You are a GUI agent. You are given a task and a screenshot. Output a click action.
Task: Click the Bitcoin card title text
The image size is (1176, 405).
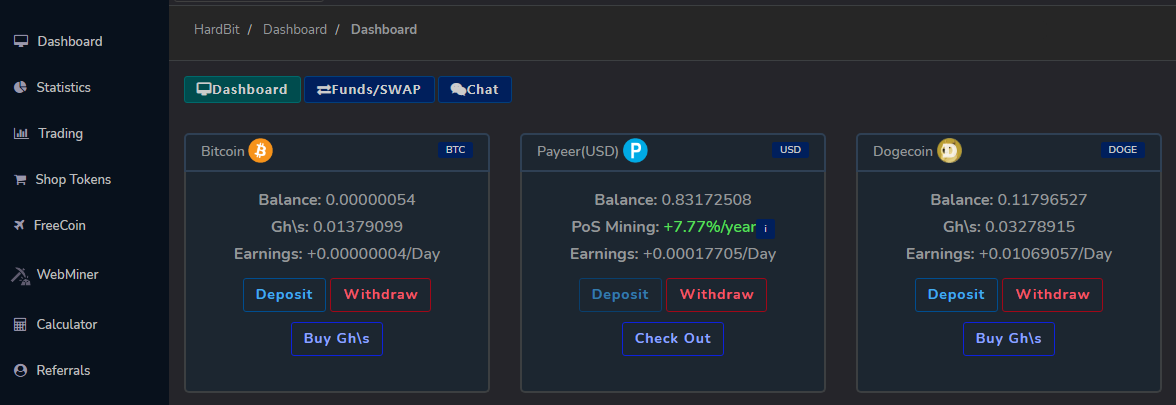coord(223,152)
